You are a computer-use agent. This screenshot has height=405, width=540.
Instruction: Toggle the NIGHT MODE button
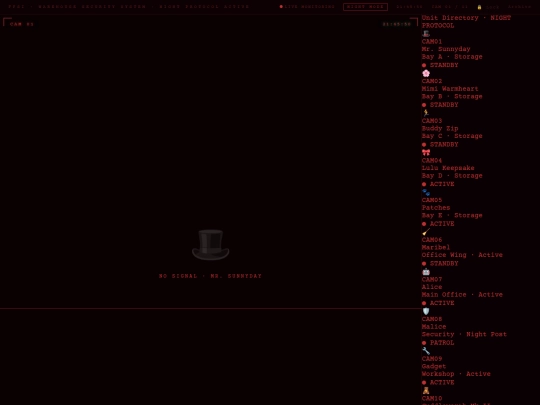coord(365,7)
